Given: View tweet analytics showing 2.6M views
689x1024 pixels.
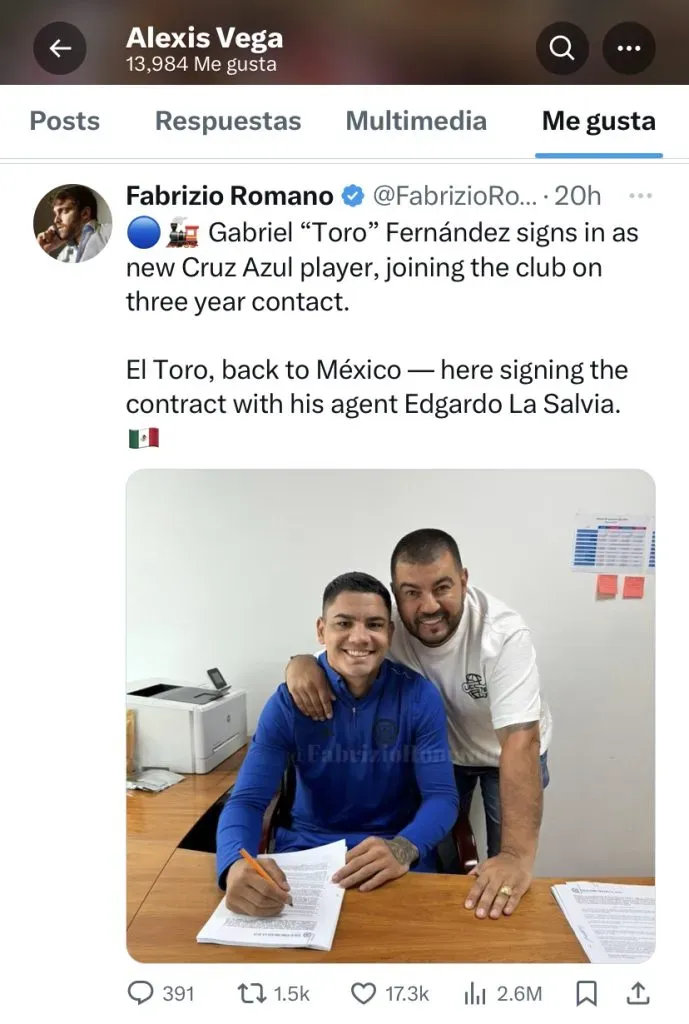Looking at the screenshot, I should 503,993.
